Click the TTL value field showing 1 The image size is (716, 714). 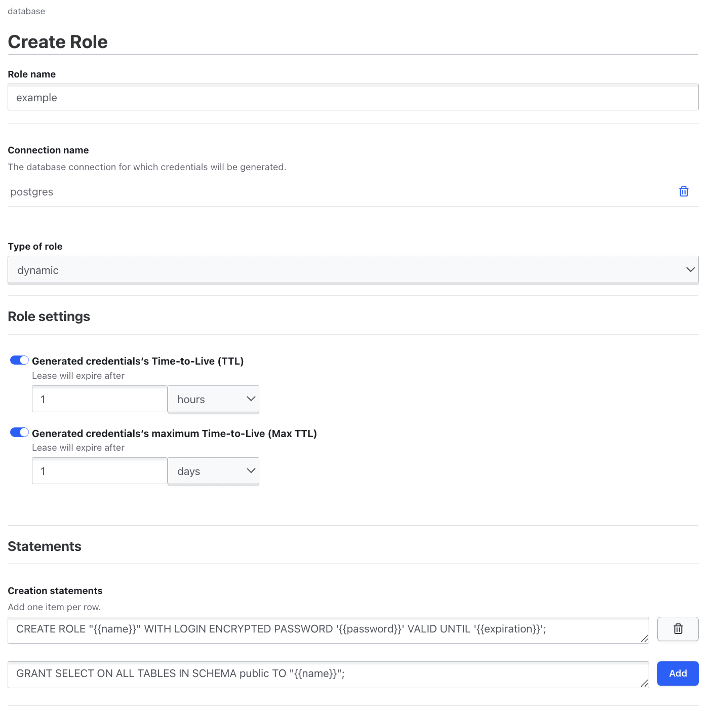point(99,399)
